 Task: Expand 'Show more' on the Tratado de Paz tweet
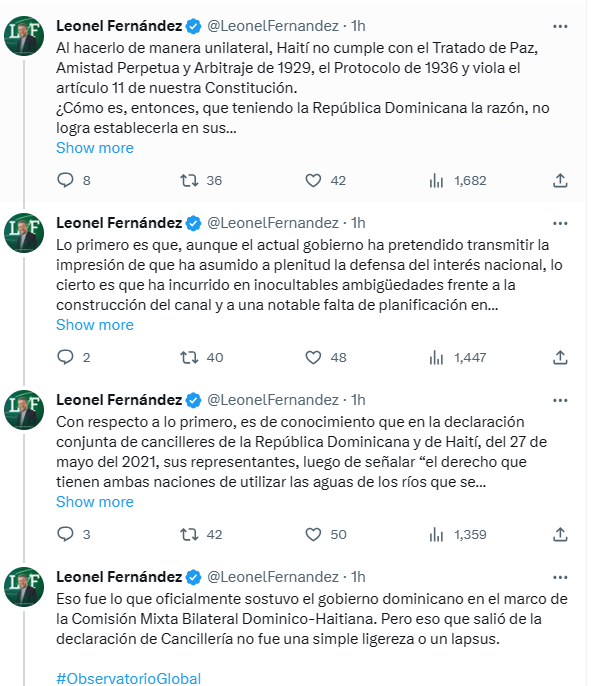click(x=95, y=148)
